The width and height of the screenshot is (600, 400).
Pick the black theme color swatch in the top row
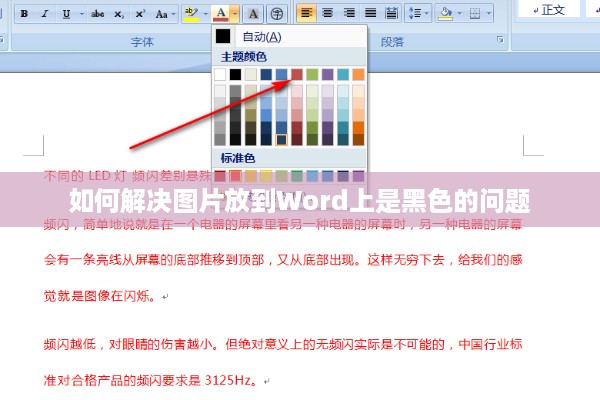[x=235, y=74]
